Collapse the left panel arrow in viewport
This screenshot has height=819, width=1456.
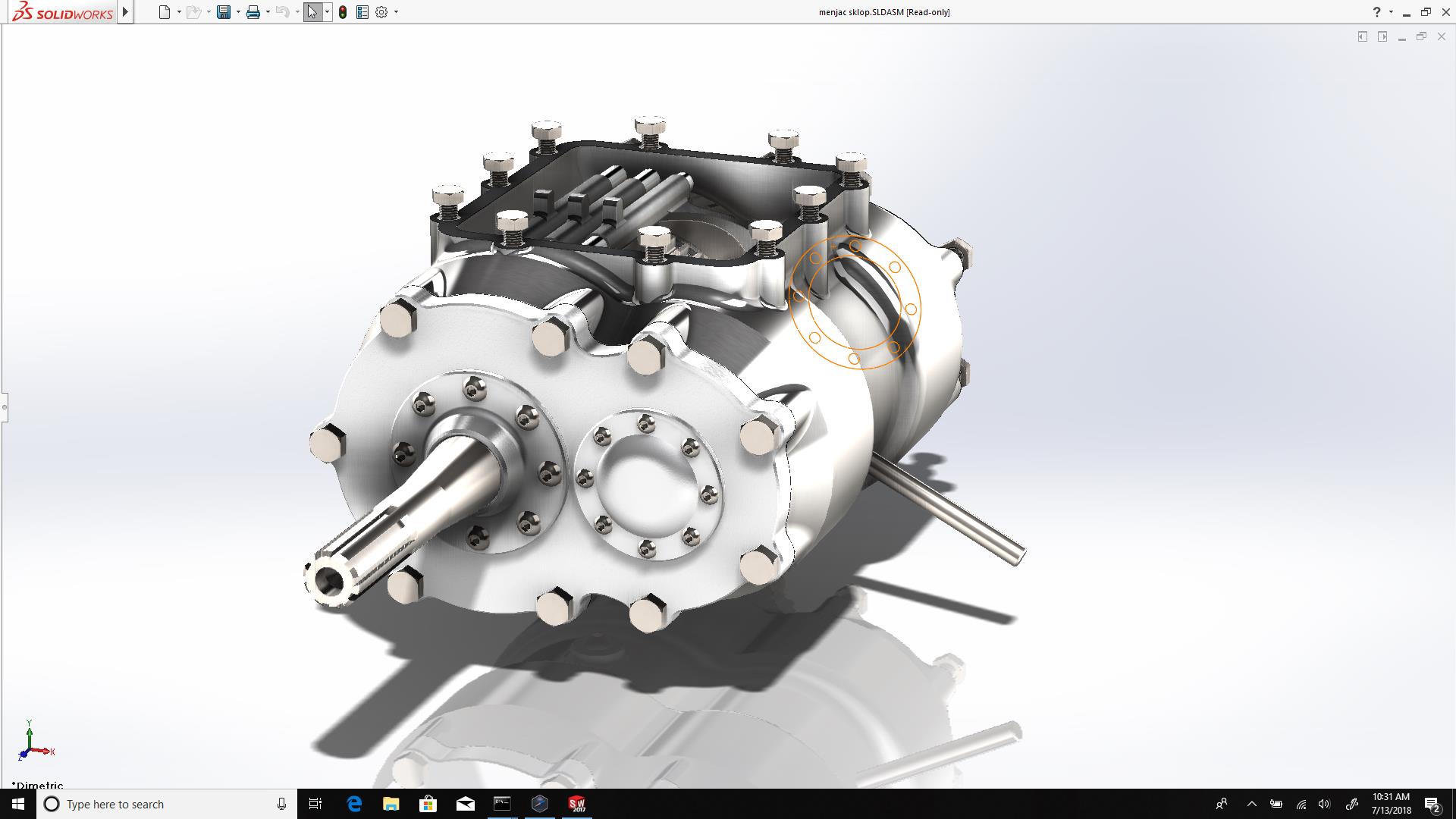point(1363,36)
